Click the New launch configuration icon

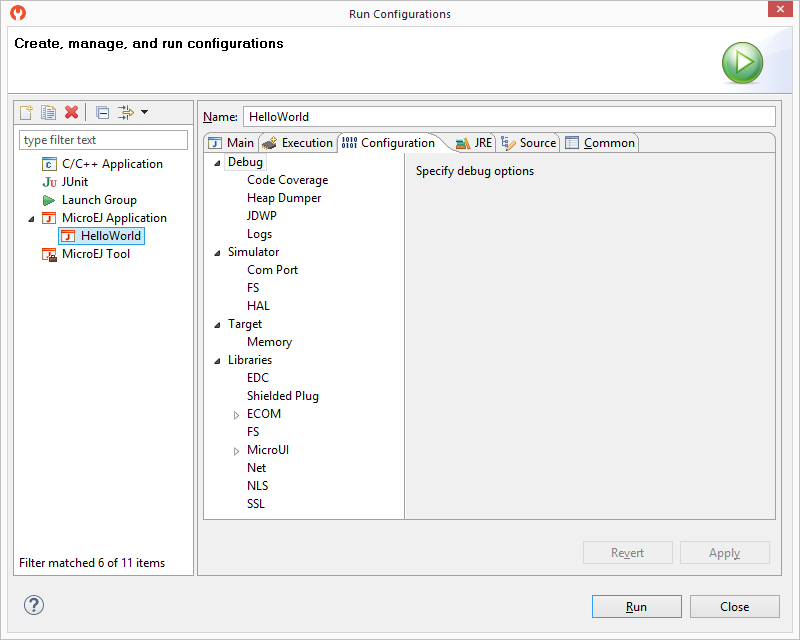pyautogui.click(x=27, y=112)
